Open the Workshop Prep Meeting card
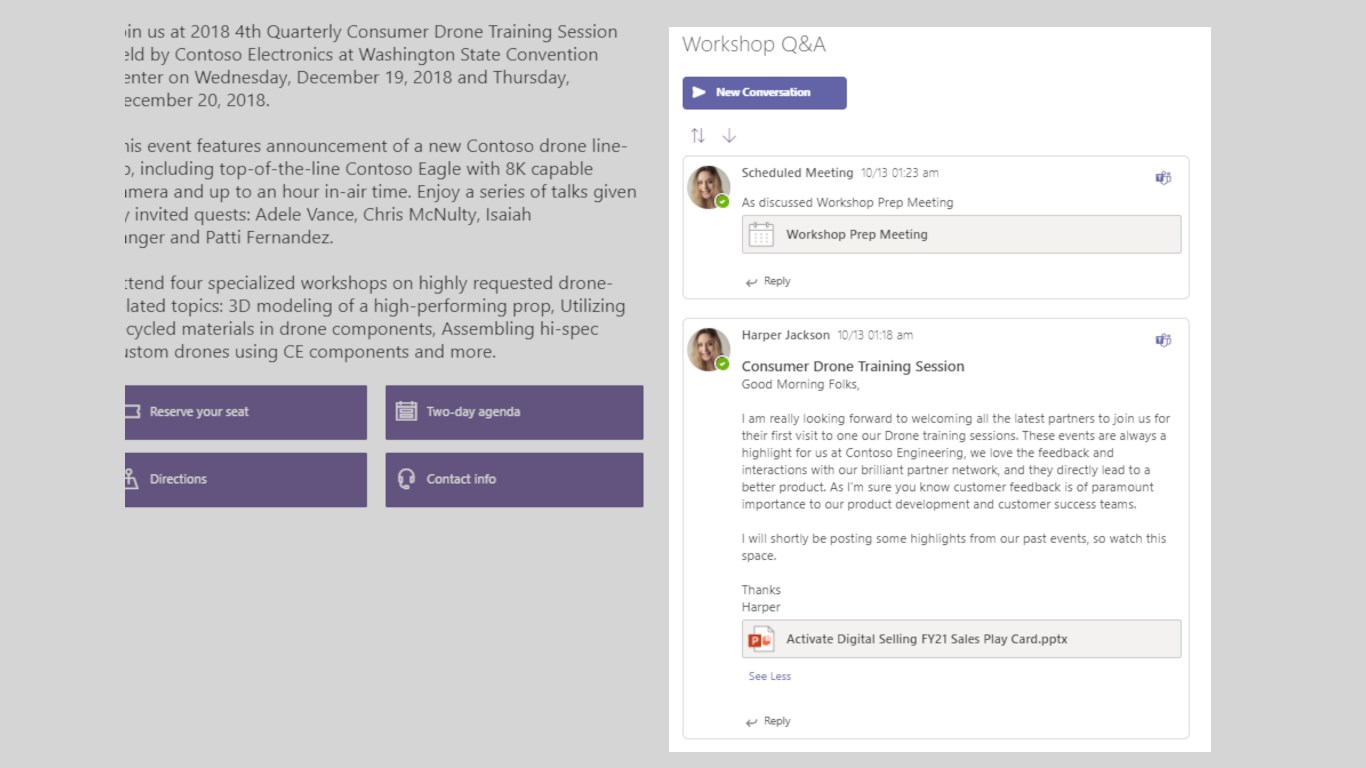The height and width of the screenshot is (768, 1366). click(x=960, y=235)
